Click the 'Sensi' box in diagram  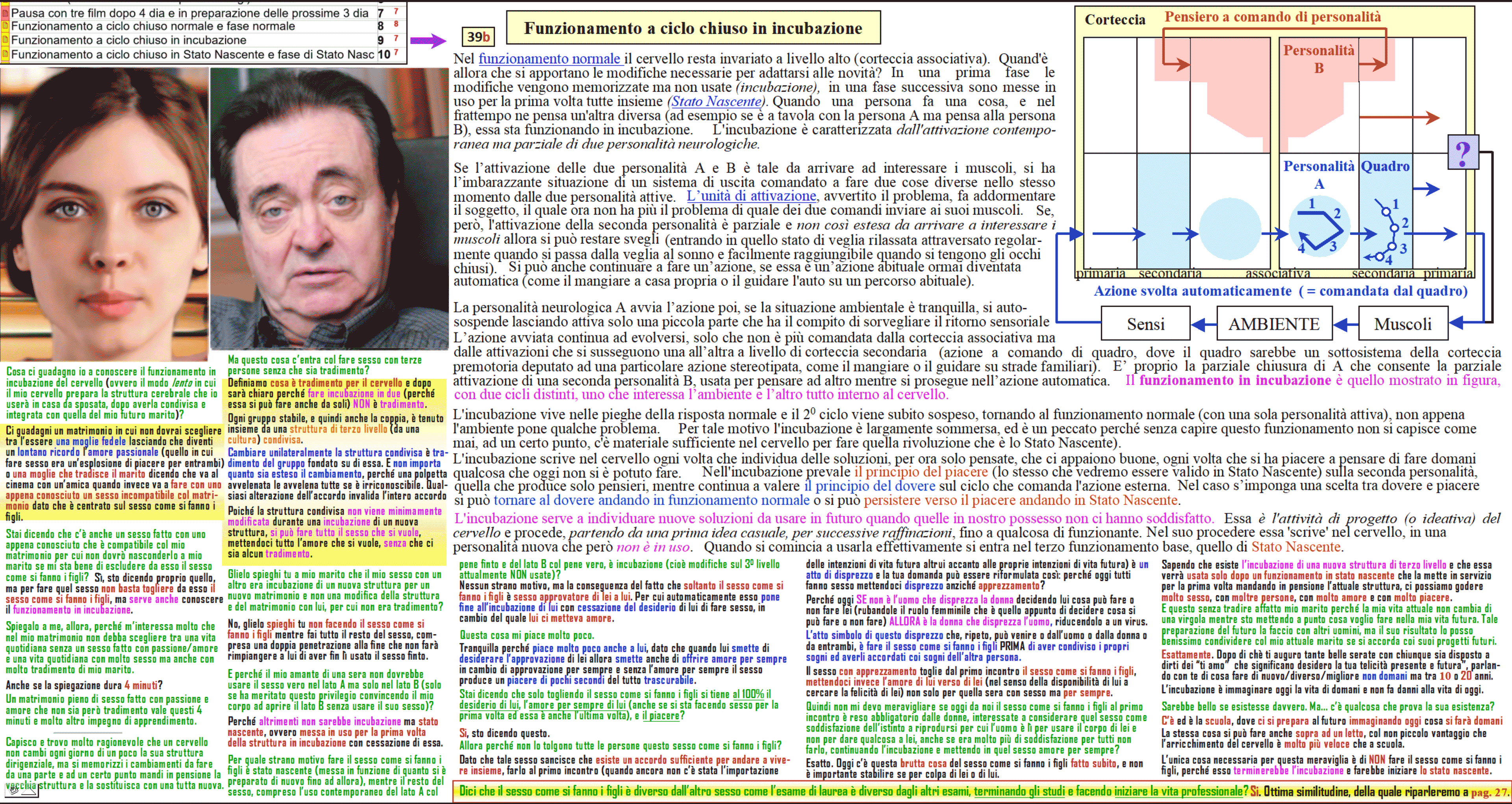click(x=1145, y=323)
